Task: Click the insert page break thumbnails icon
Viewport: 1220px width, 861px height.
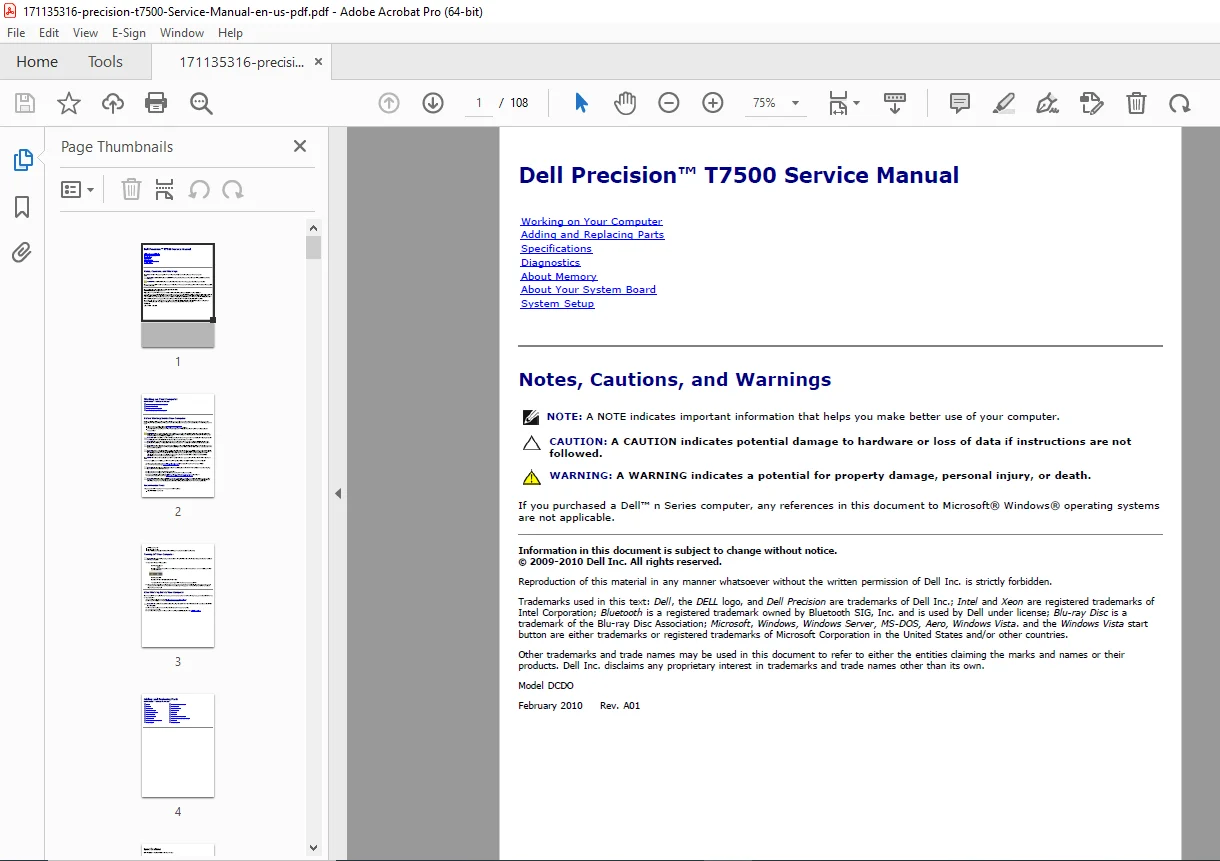Action: pyautogui.click(x=165, y=189)
